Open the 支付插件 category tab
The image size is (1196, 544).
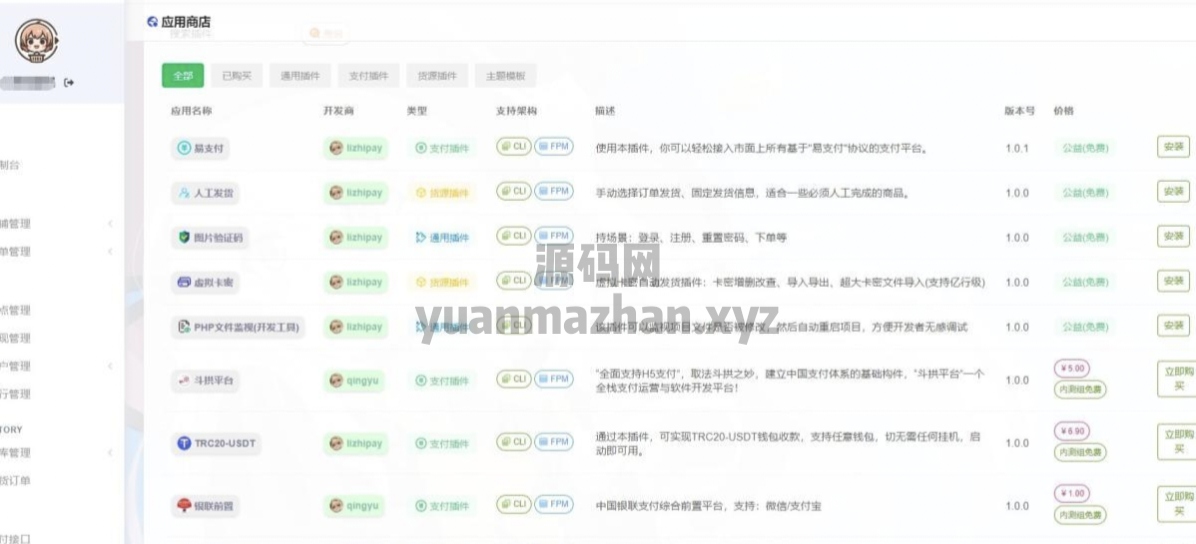(368, 76)
